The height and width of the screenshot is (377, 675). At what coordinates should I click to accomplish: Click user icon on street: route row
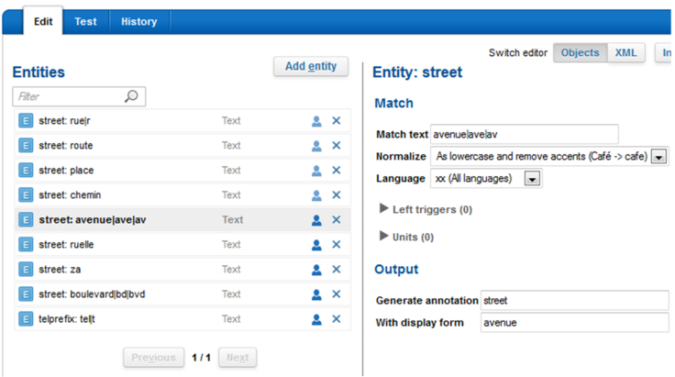(x=316, y=146)
